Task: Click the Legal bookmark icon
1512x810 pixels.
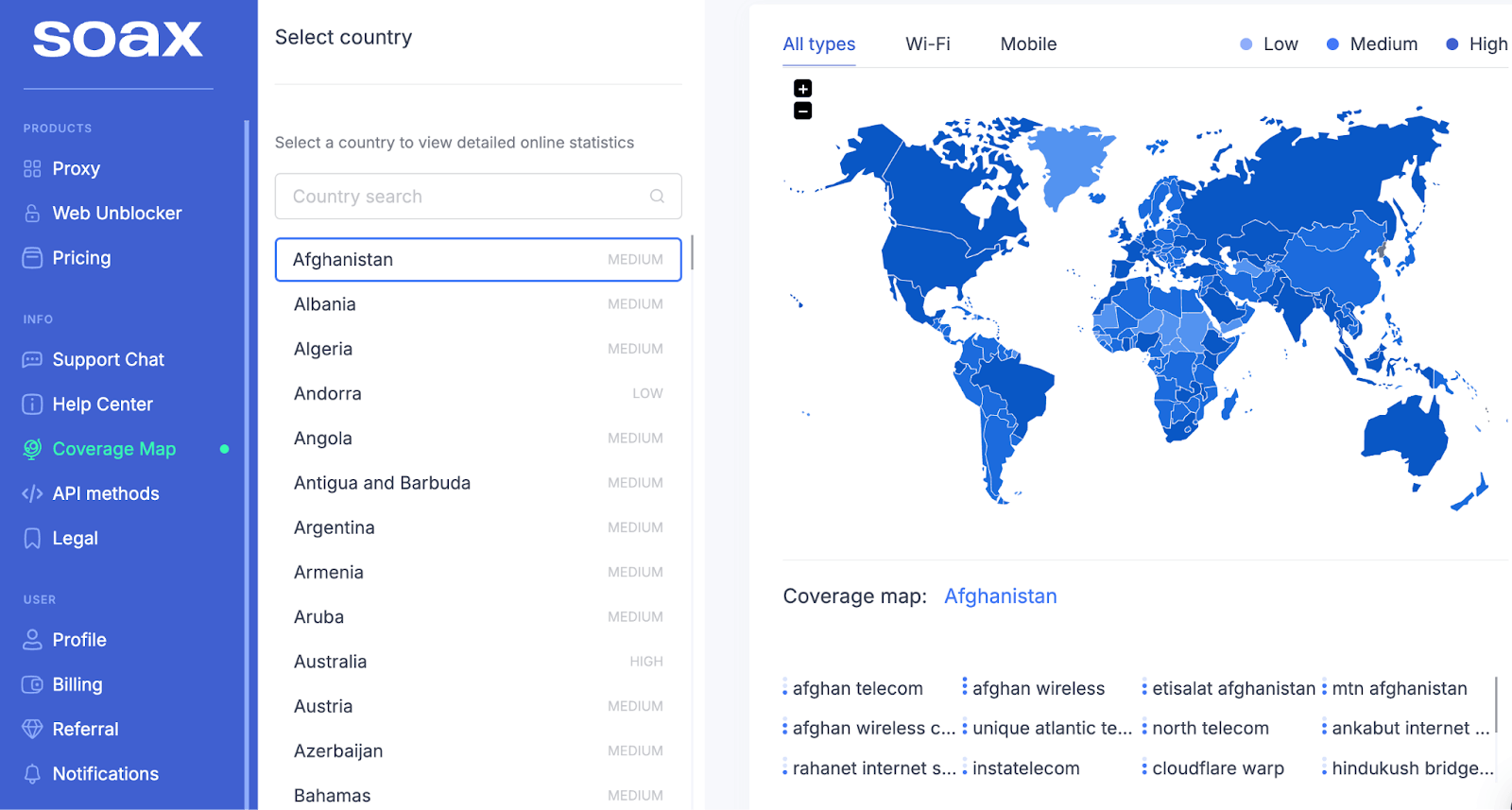Action: pos(32,539)
